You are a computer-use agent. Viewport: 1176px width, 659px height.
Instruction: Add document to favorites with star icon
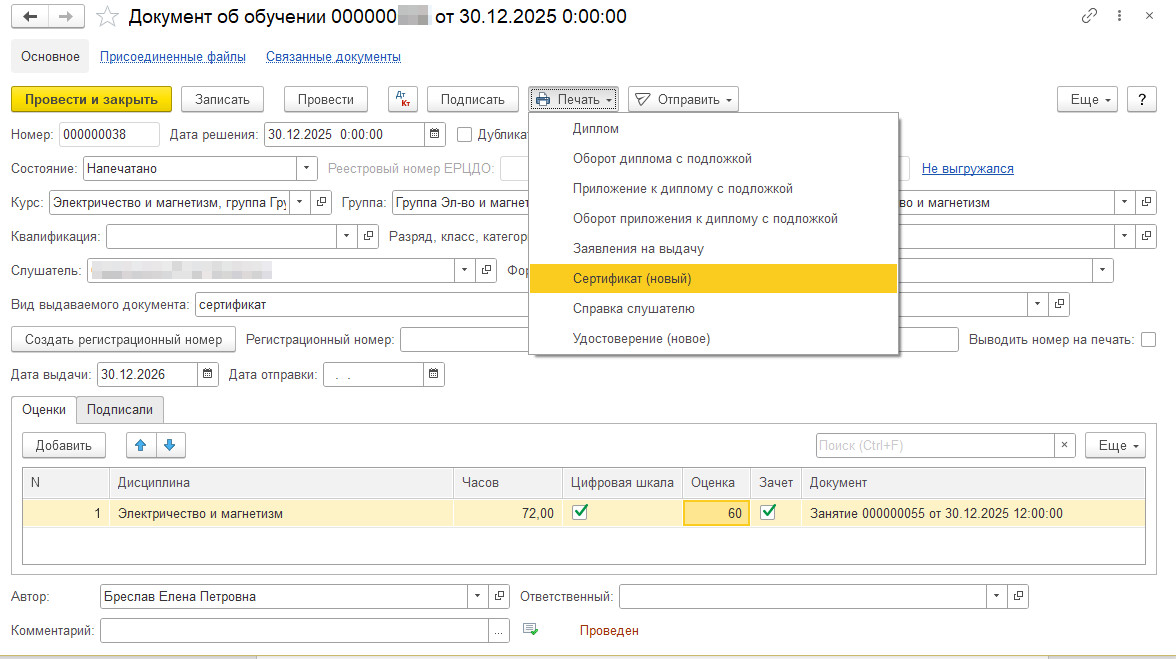(107, 16)
